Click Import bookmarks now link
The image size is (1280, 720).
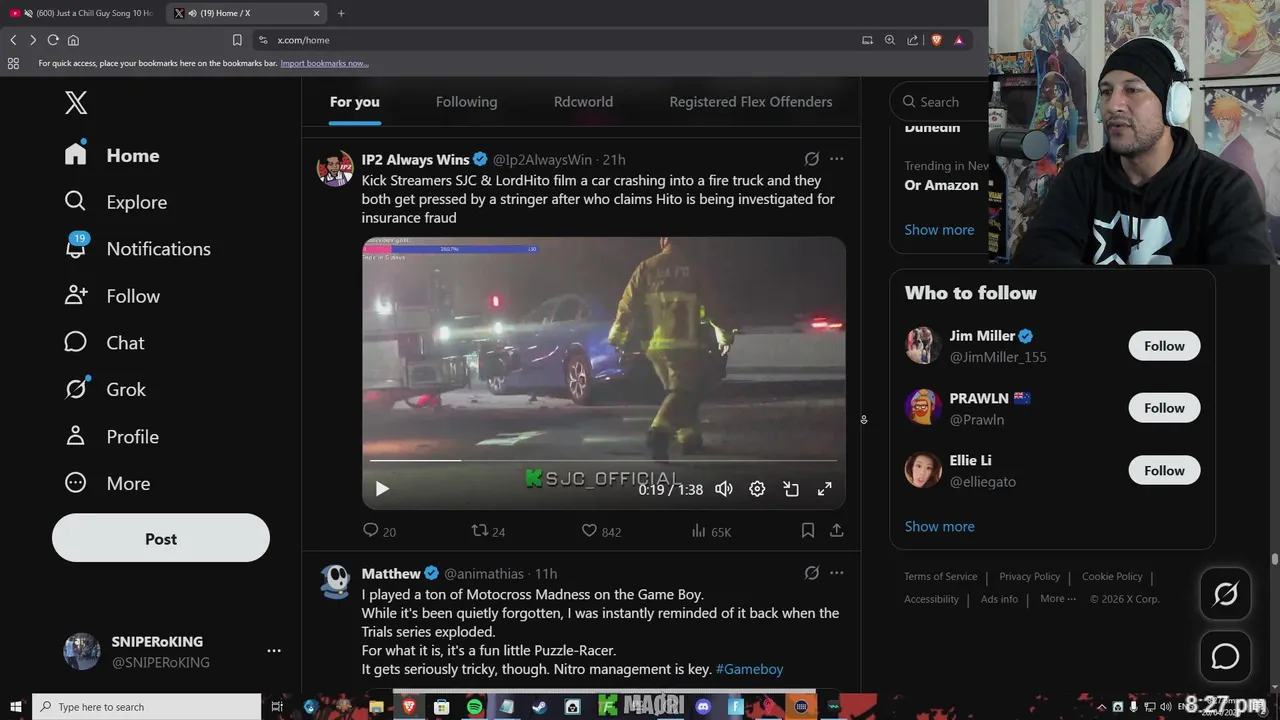[324, 63]
